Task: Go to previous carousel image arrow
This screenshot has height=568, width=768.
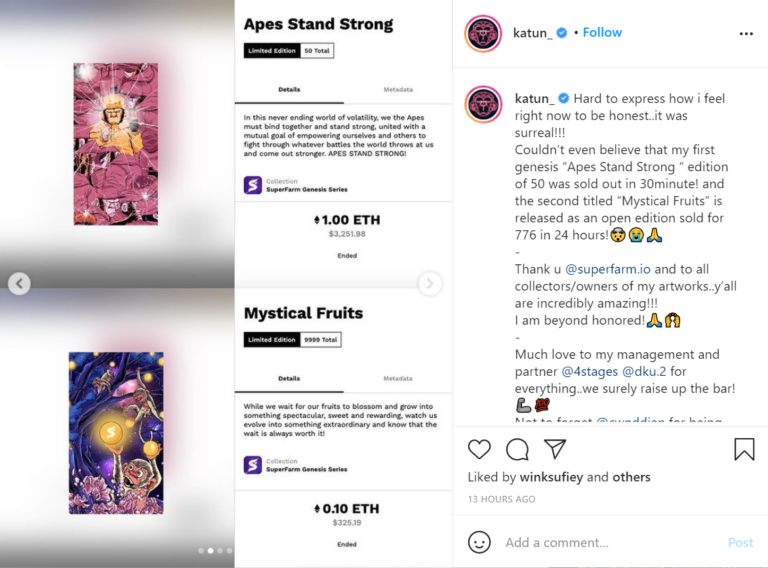Action: (x=19, y=284)
